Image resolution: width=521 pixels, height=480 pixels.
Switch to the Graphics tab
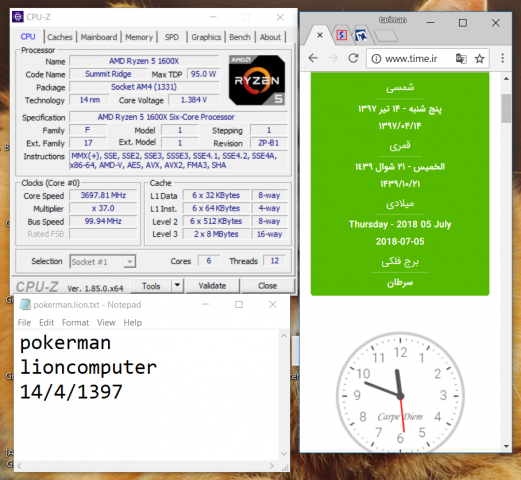206,37
